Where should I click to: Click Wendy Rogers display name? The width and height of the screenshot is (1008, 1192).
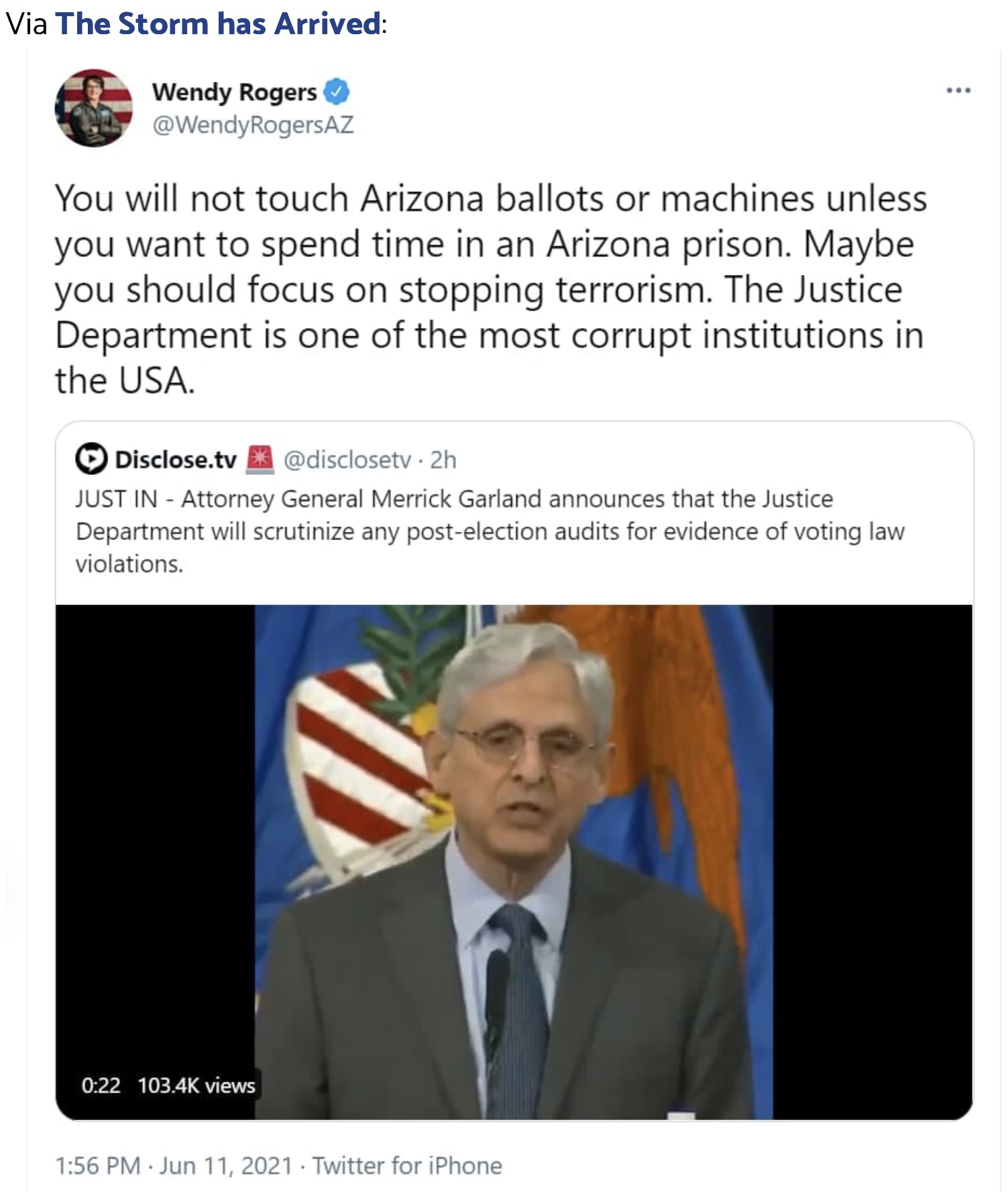(234, 92)
